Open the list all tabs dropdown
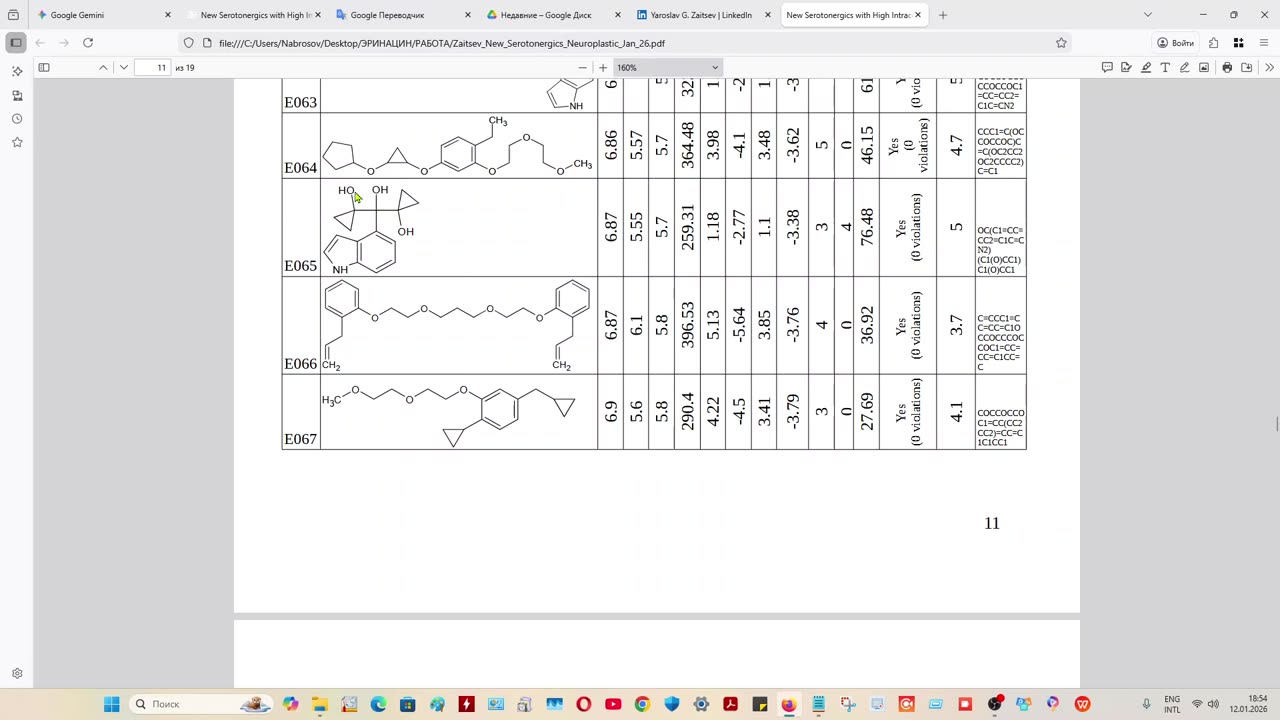1280x720 pixels. pyautogui.click(x=1148, y=15)
